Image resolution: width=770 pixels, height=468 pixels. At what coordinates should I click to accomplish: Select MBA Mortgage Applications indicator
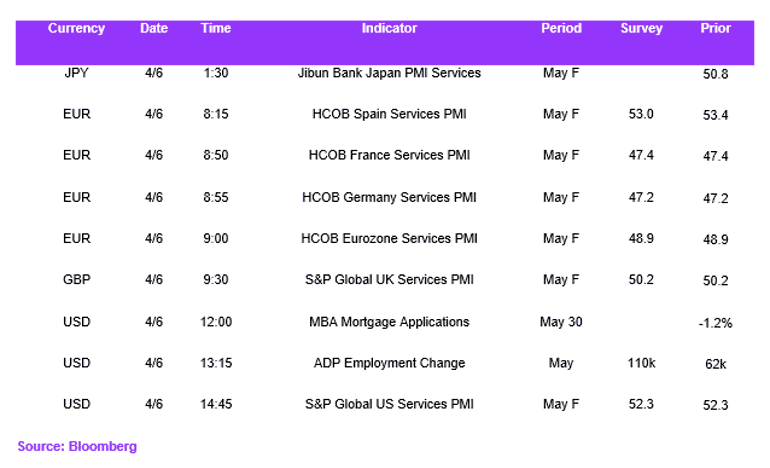389,322
